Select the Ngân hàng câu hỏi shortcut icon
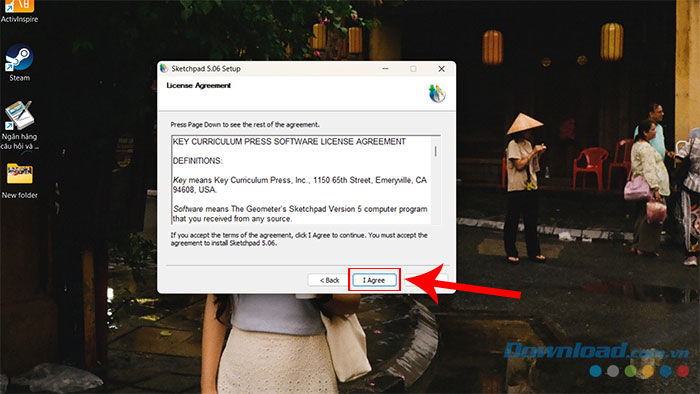Image resolution: width=700 pixels, height=394 pixels. [x=19, y=125]
